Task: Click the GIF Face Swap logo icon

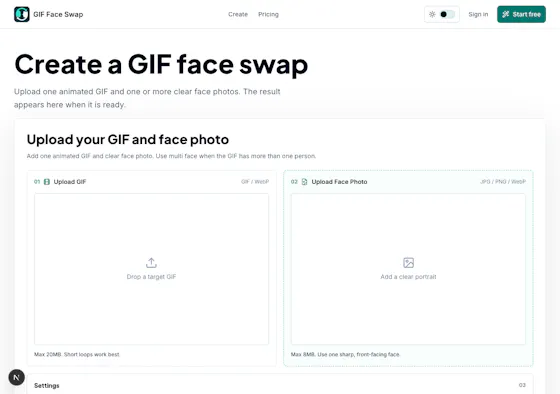Action: pyautogui.click(x=21, y=14)
